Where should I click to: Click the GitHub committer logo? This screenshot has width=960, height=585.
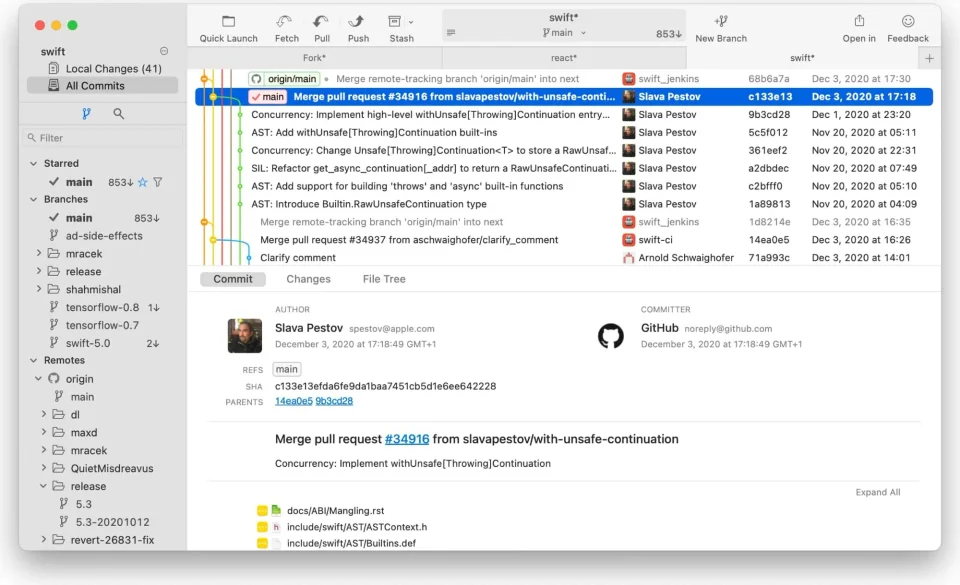[x=610, y=336]
